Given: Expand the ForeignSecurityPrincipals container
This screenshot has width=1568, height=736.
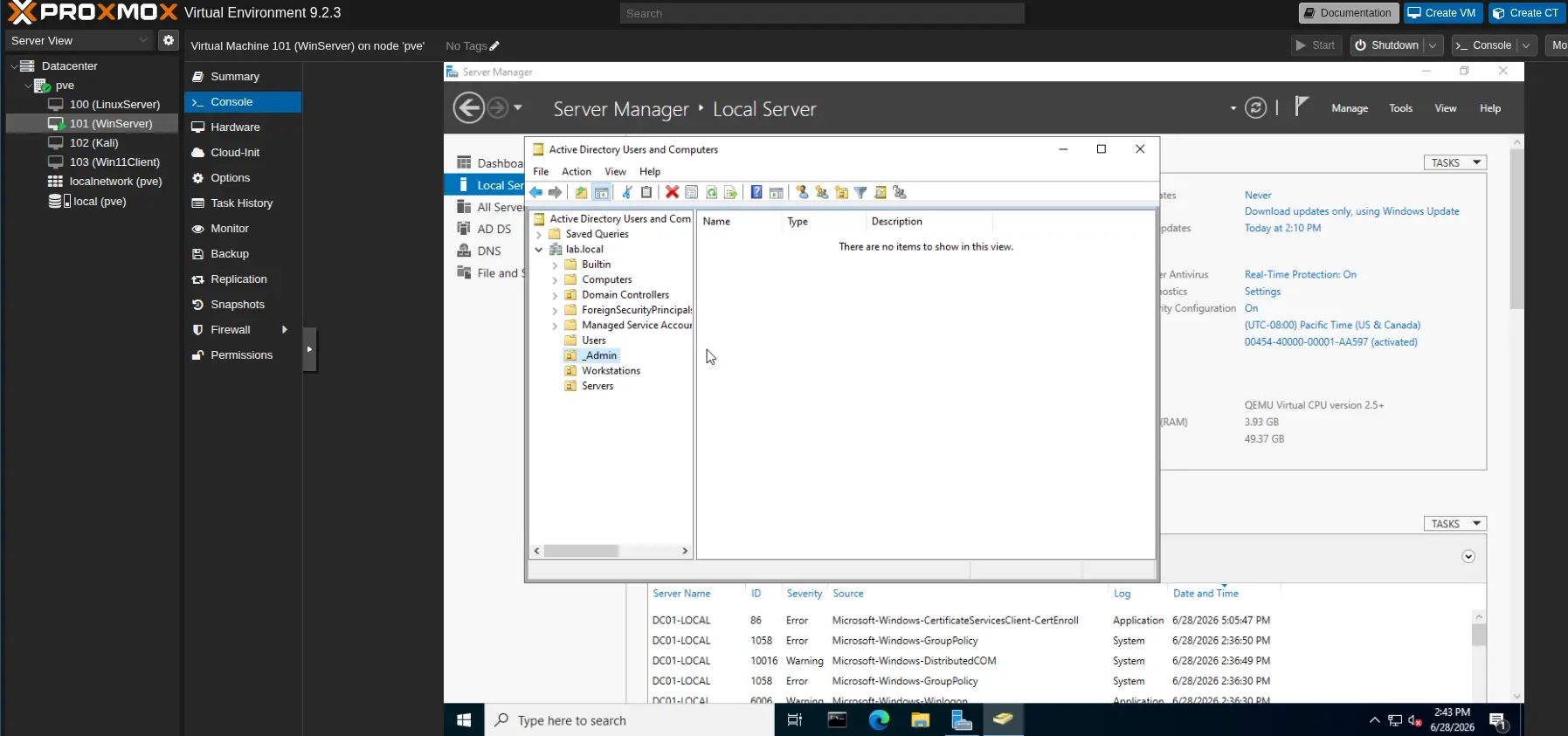Looking at the screenshot, I should coord(555,310).
